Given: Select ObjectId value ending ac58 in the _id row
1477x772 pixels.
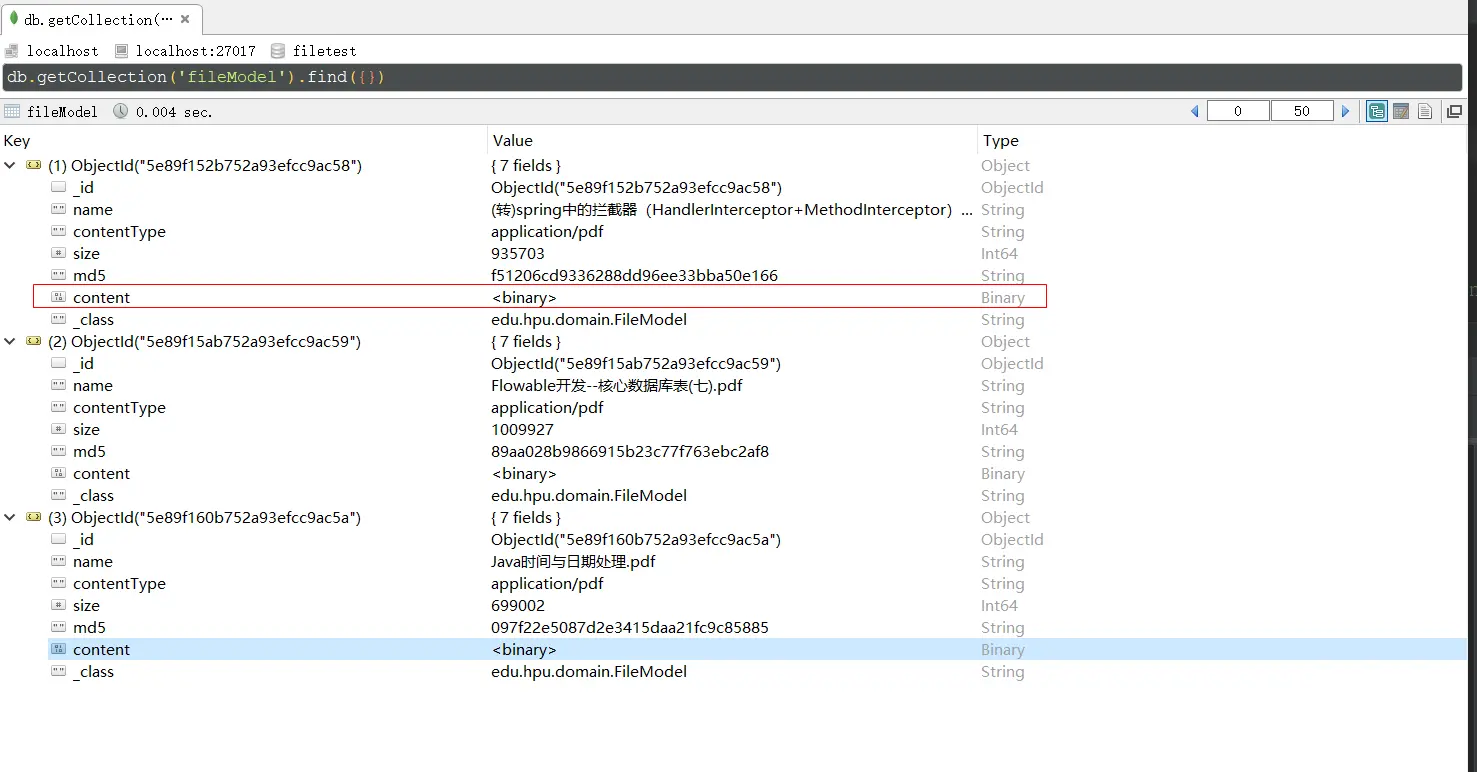Looking at the screenshot, I should pyautogui.click(x=636, y=188).
